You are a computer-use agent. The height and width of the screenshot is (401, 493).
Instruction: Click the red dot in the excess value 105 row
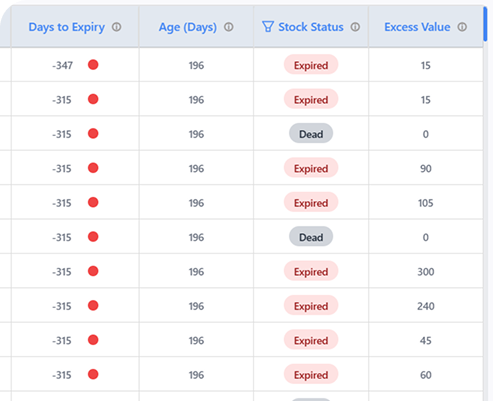(93, 202)
